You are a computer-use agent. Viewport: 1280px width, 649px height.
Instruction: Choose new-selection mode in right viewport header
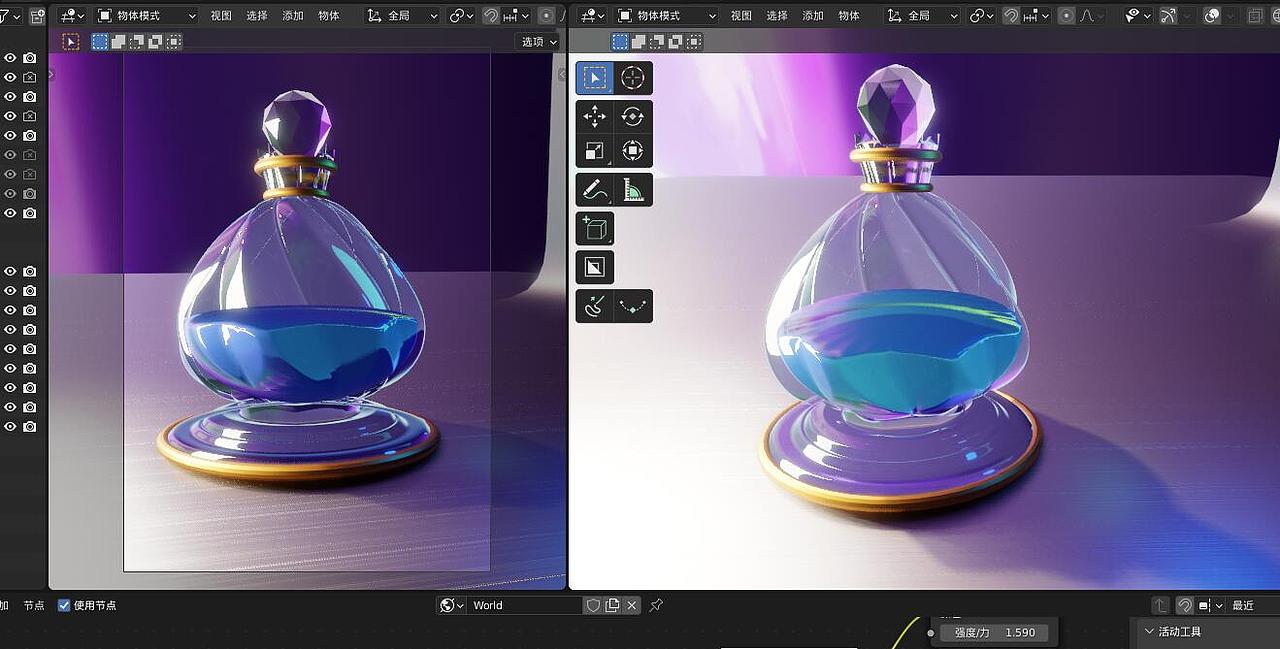620,42
